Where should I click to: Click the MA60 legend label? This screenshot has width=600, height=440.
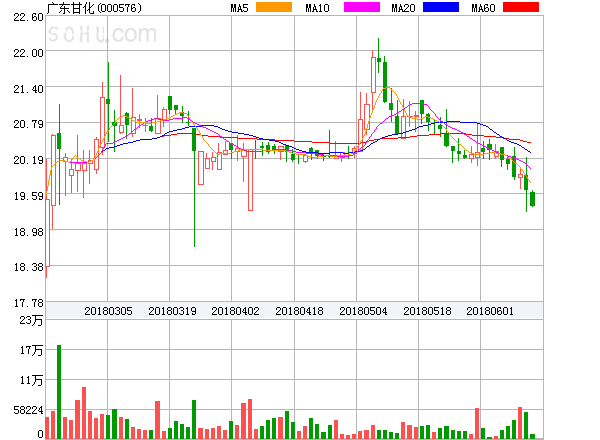(x=483, y=8)
